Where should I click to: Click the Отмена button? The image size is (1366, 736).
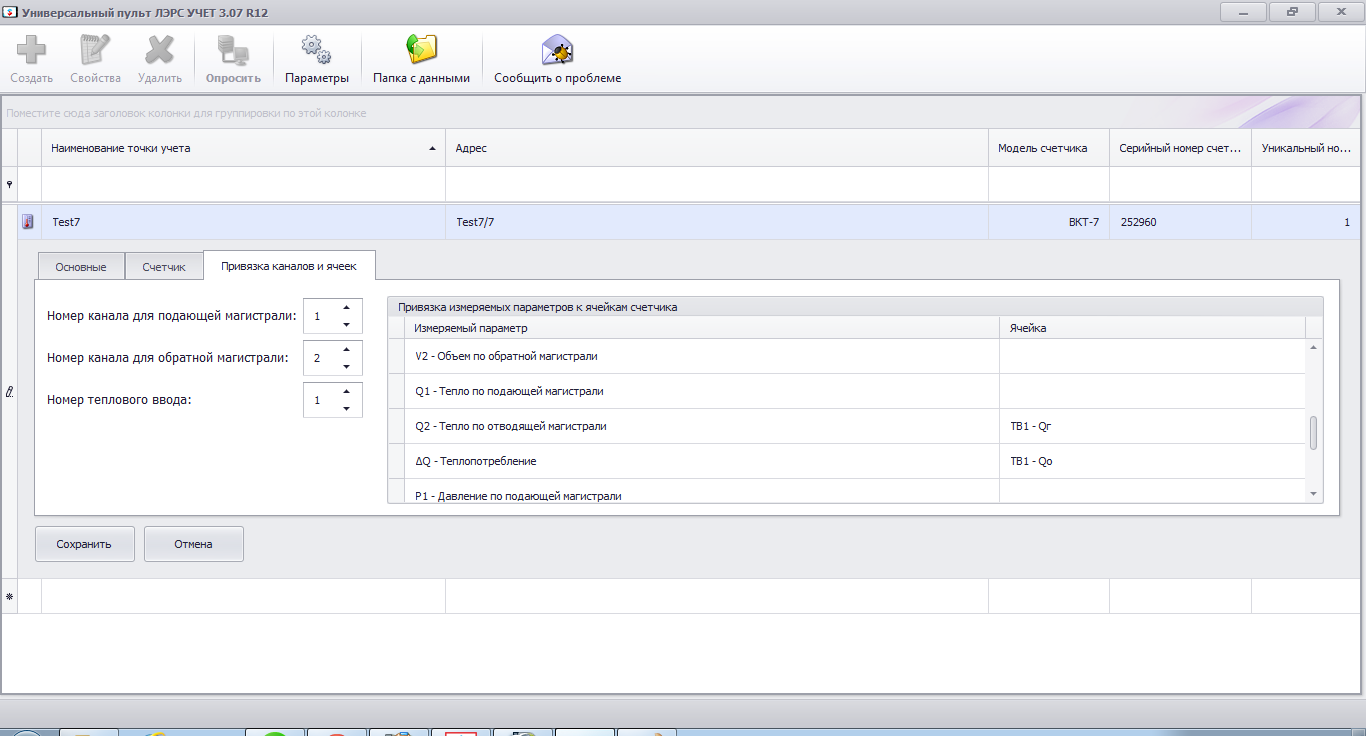[x=193, y=544]
